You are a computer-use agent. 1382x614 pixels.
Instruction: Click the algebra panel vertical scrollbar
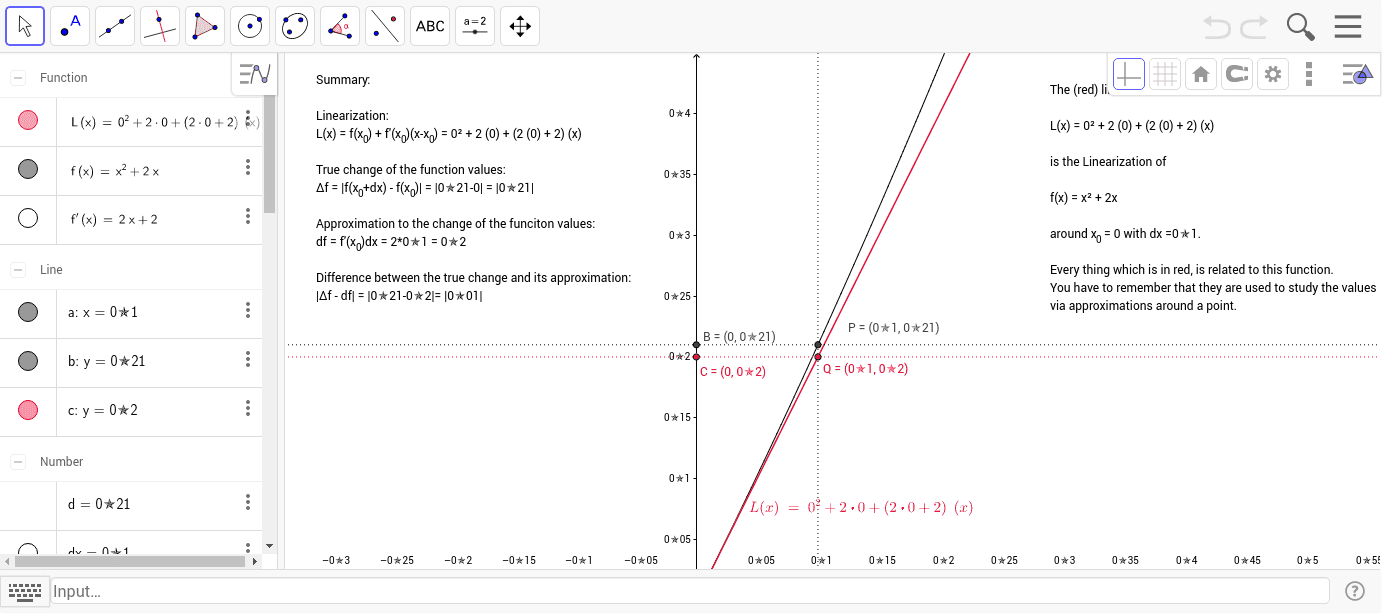pyautogui.click(x=269, y=155)
